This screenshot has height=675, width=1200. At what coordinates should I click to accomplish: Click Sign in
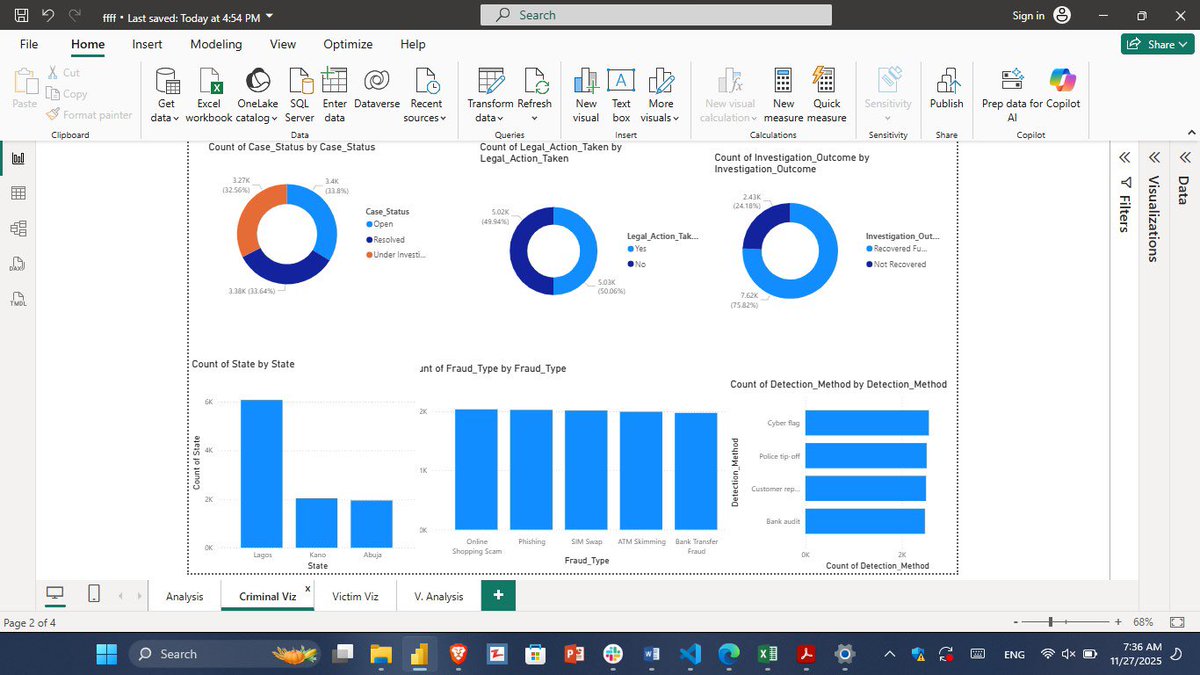[1029, 14]
